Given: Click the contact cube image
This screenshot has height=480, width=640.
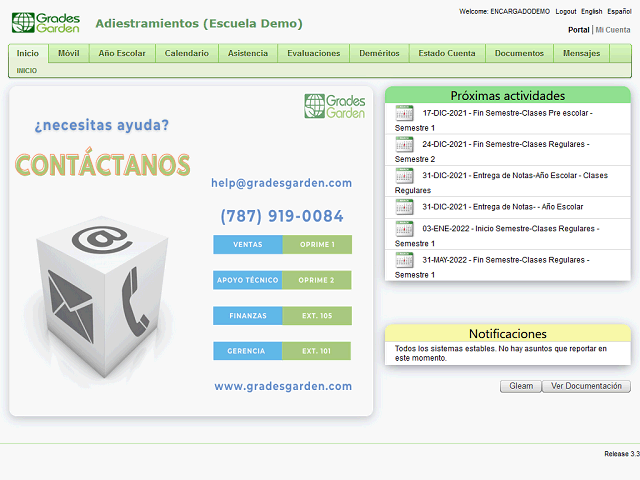Looking at the screenshot, I should click(102, 297).
